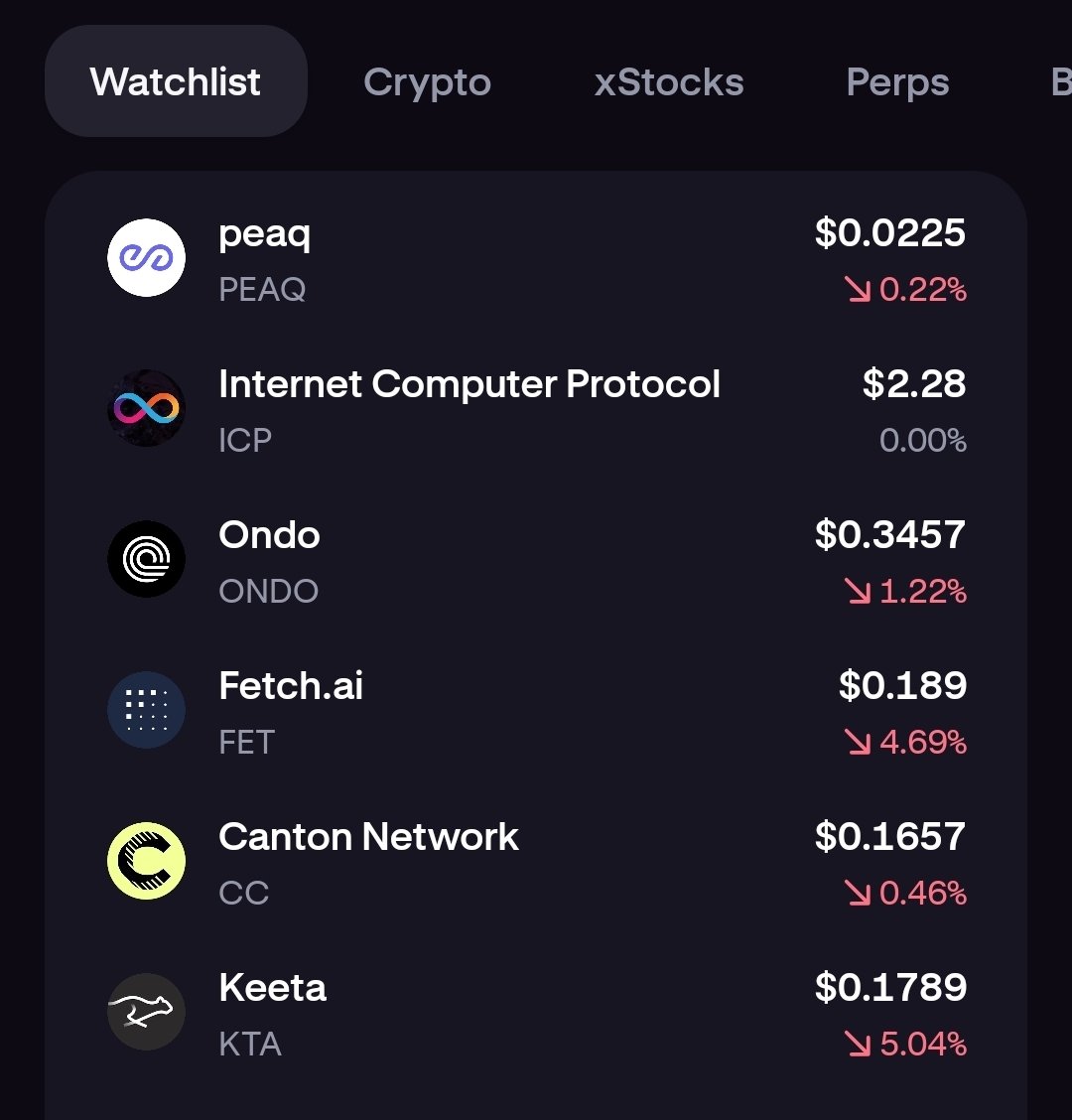Screen dimensions: 1072x1120
Task: Open the Internet Computer Protocol name link
Action: pyautogui.click(x=469, y=384)
